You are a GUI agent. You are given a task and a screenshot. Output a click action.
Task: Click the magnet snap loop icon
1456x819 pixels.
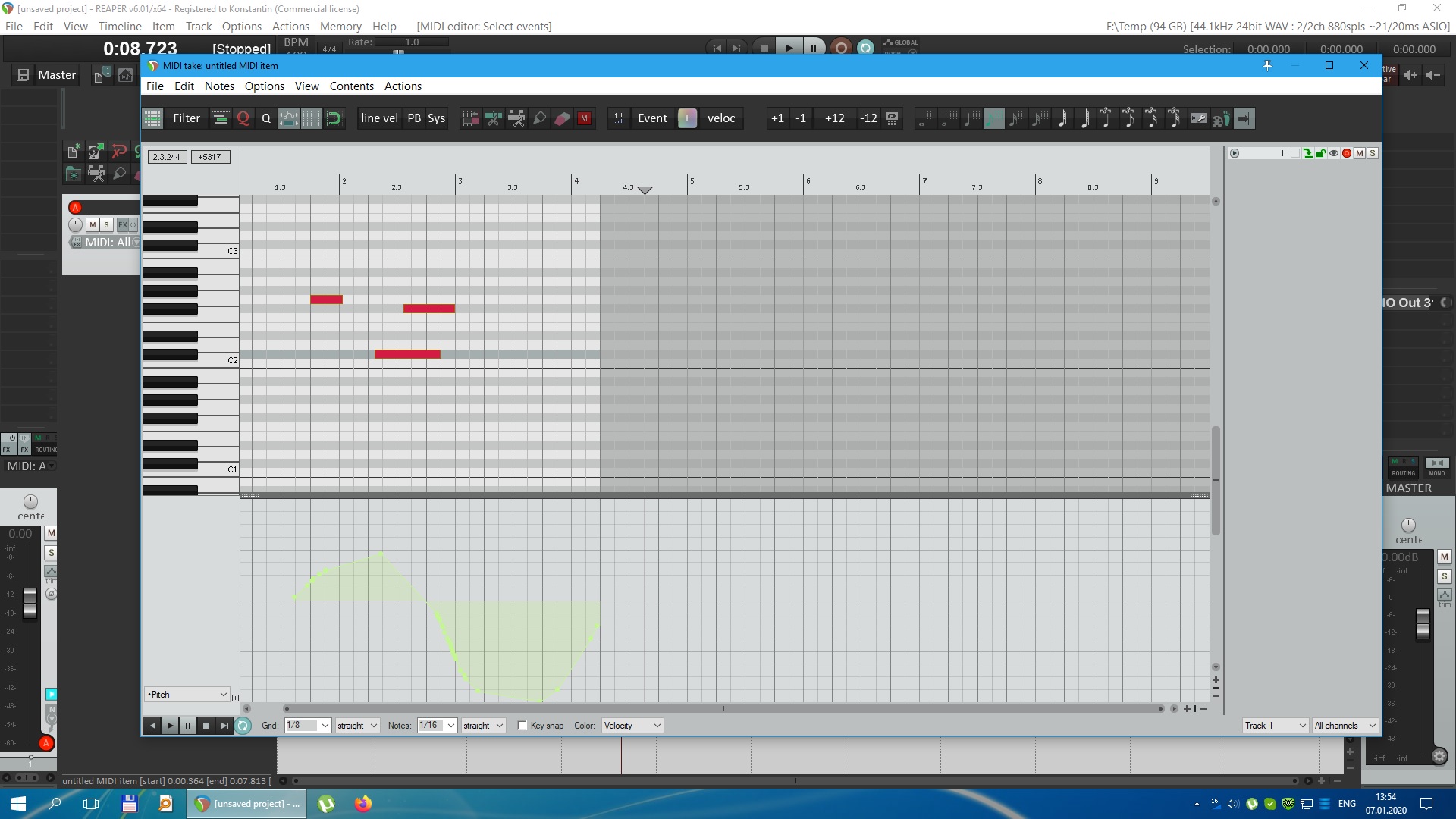coord(334,118)
